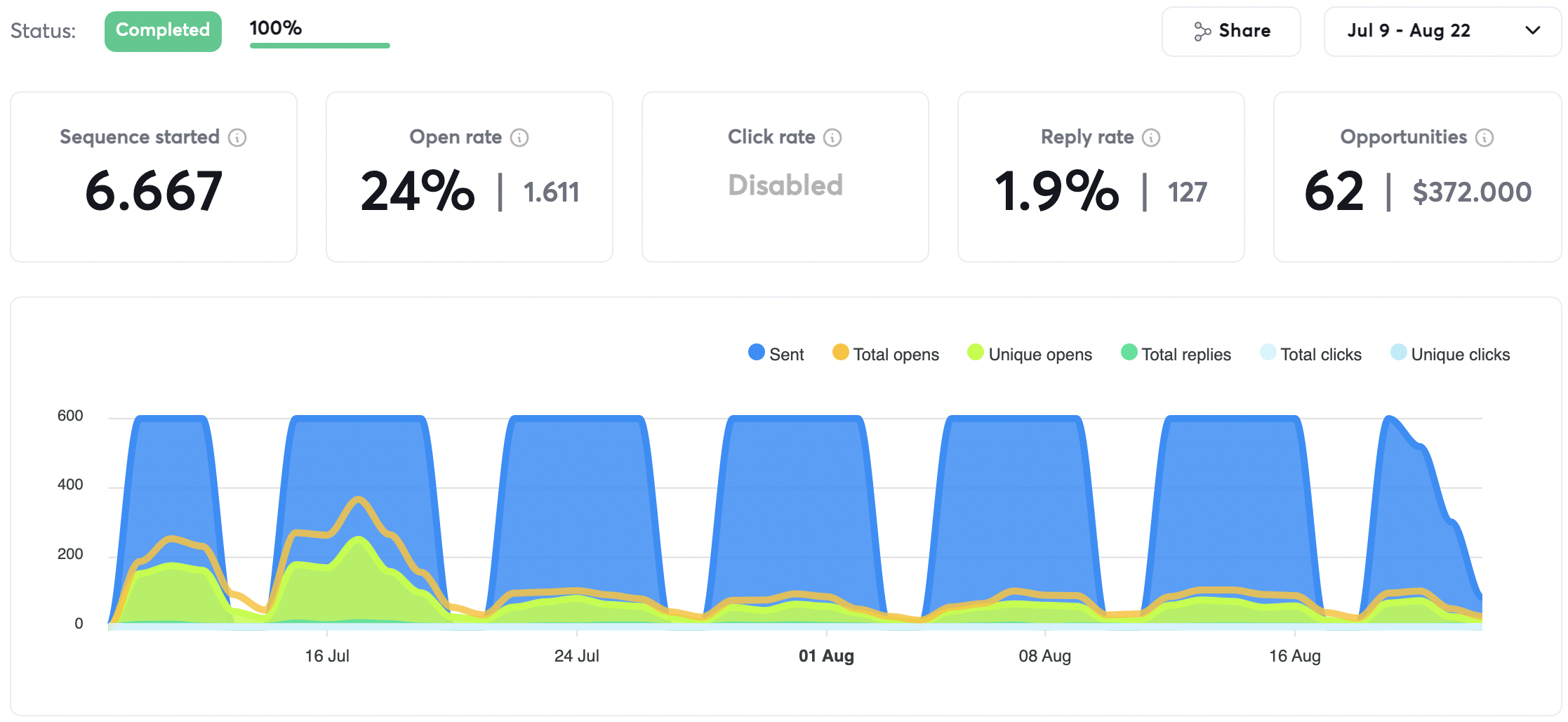Image resolution: width=1568 pixels, height=722 pixels.
Task: Show the Unique clicks legend series
Action: point(1450,354)
